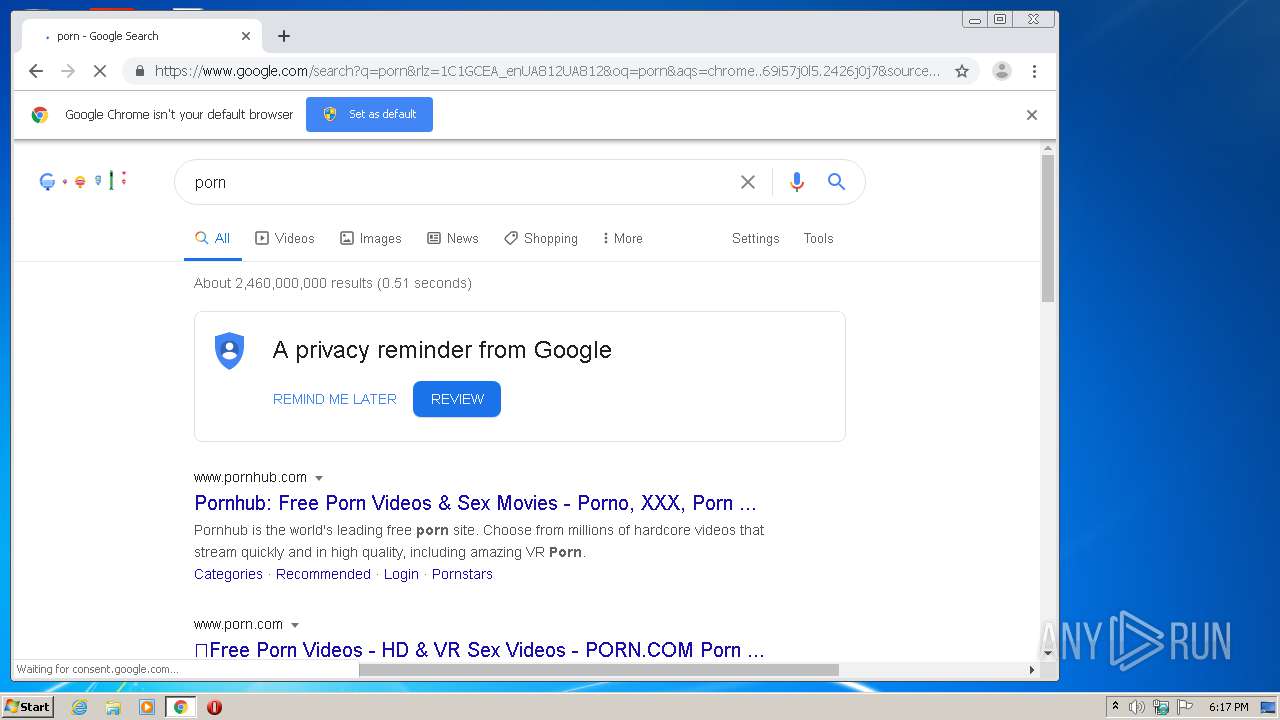This screenshot has width=1280, height=720.
Task: Open search Tools
Action: click(818, 238)
